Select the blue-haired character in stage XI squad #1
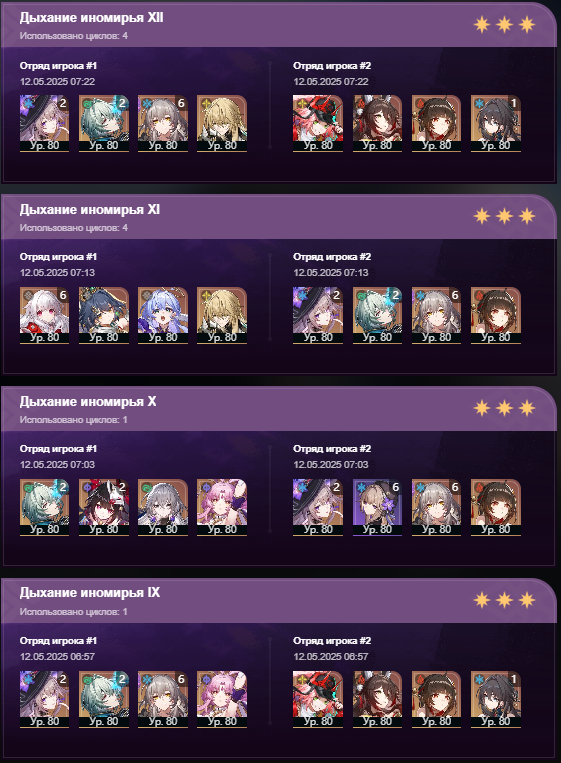The height and width of the screenshot is (763, 561). click(x=163, y=315)
